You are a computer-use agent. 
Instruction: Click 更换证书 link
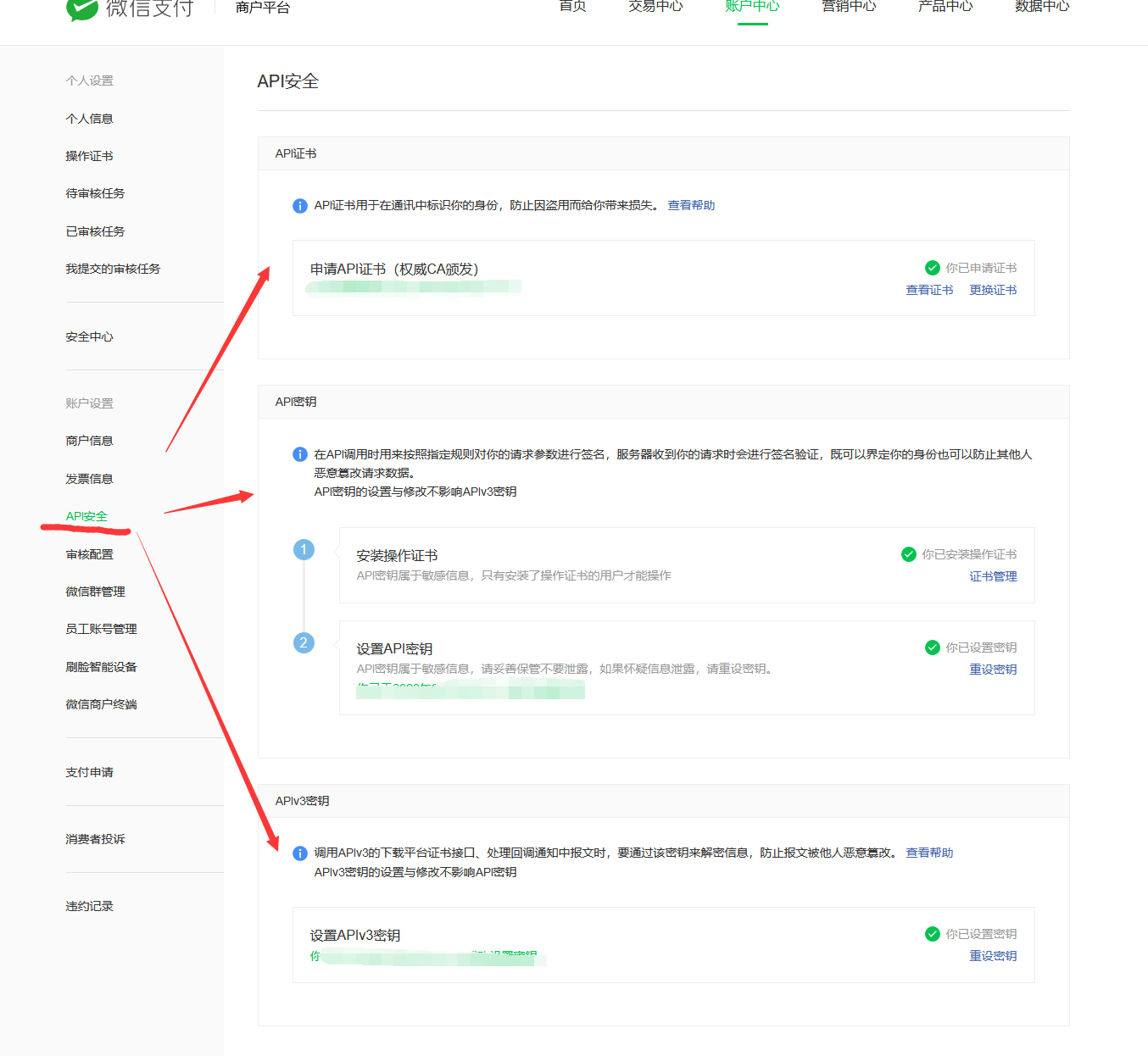point(993,290)
